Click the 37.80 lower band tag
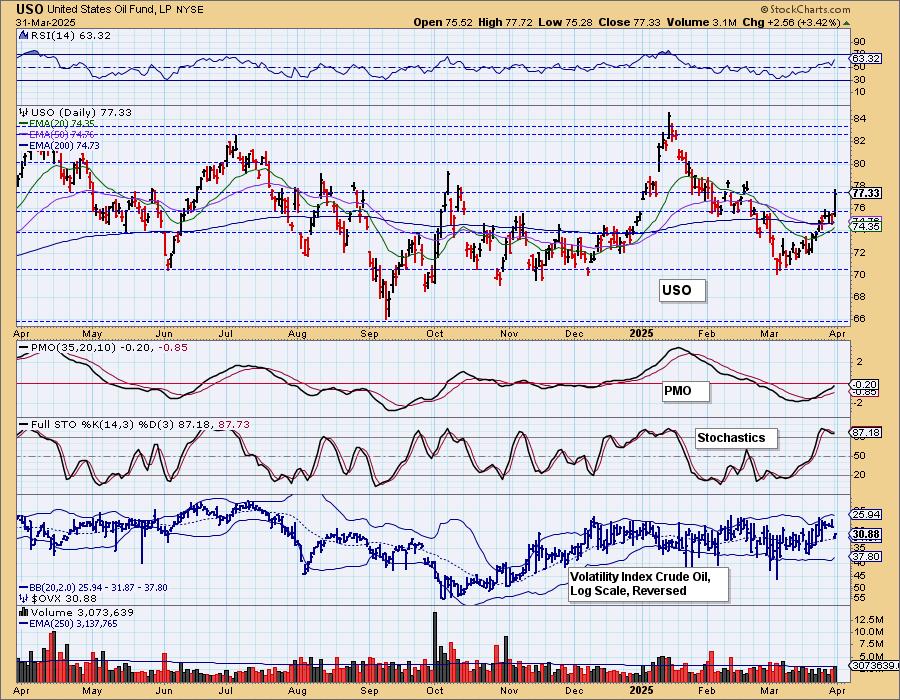Screen dimensions: 900x700 pos(867,557)
